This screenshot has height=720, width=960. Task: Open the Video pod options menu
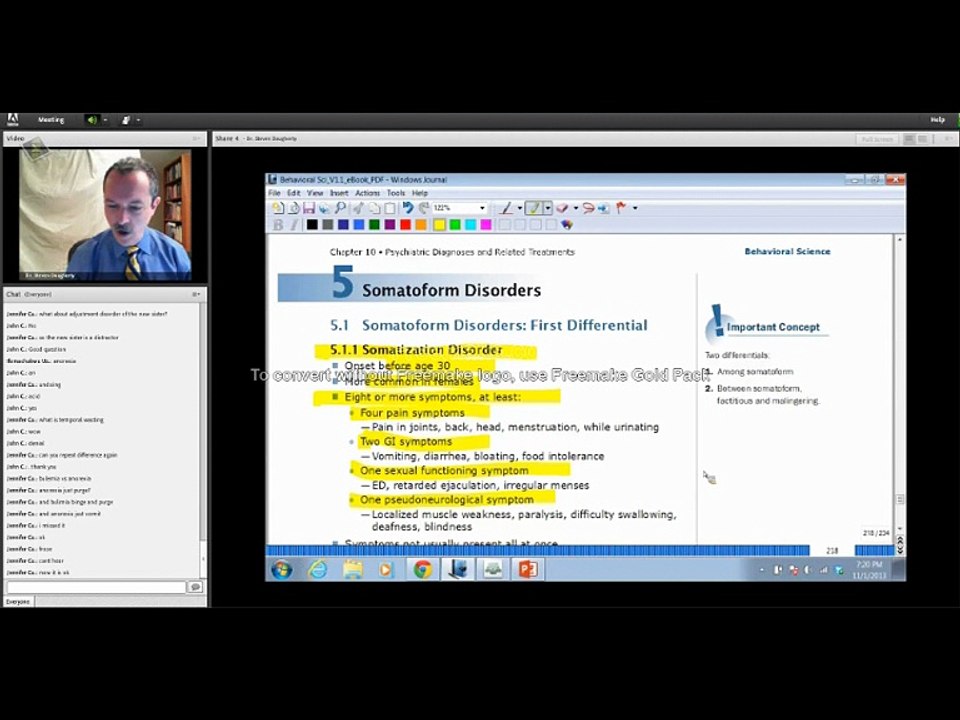196,139
